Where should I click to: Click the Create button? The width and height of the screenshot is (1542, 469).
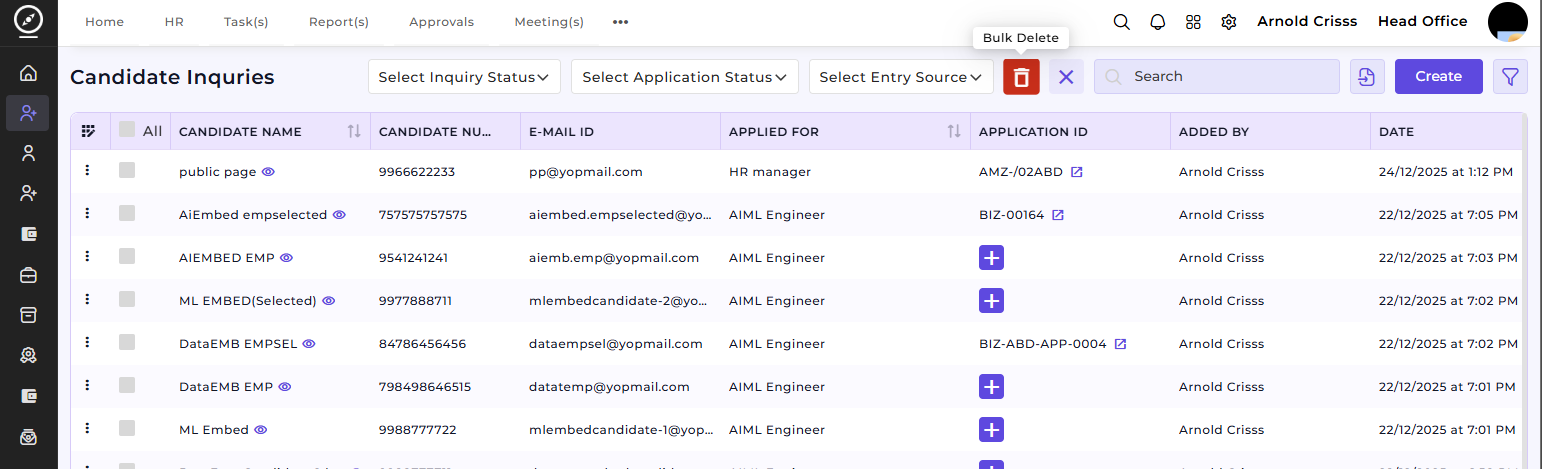[x=1439, y=77]
